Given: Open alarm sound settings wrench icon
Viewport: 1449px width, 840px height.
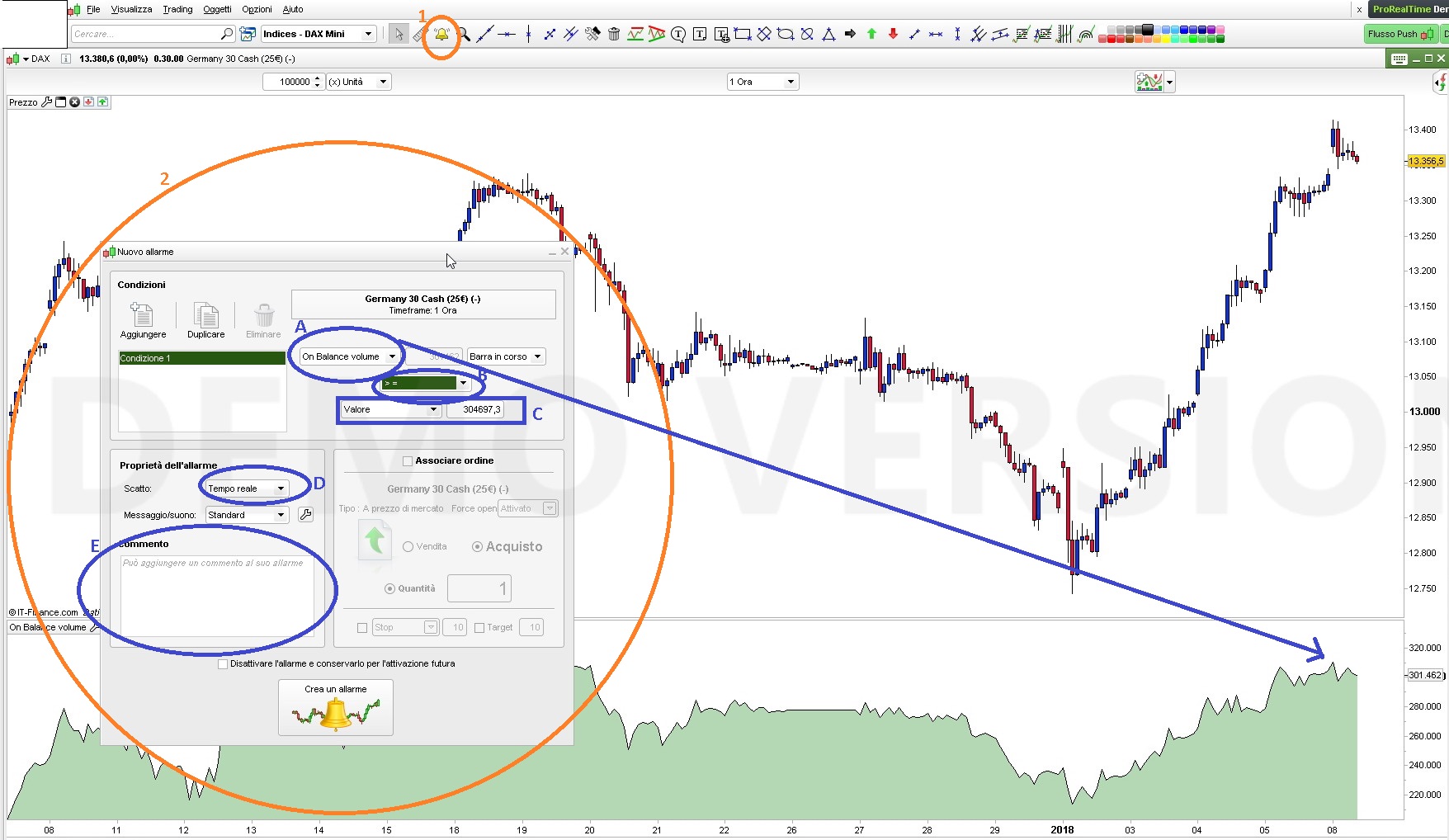Looking at the screenshot, I should click(x=305, y=515).
